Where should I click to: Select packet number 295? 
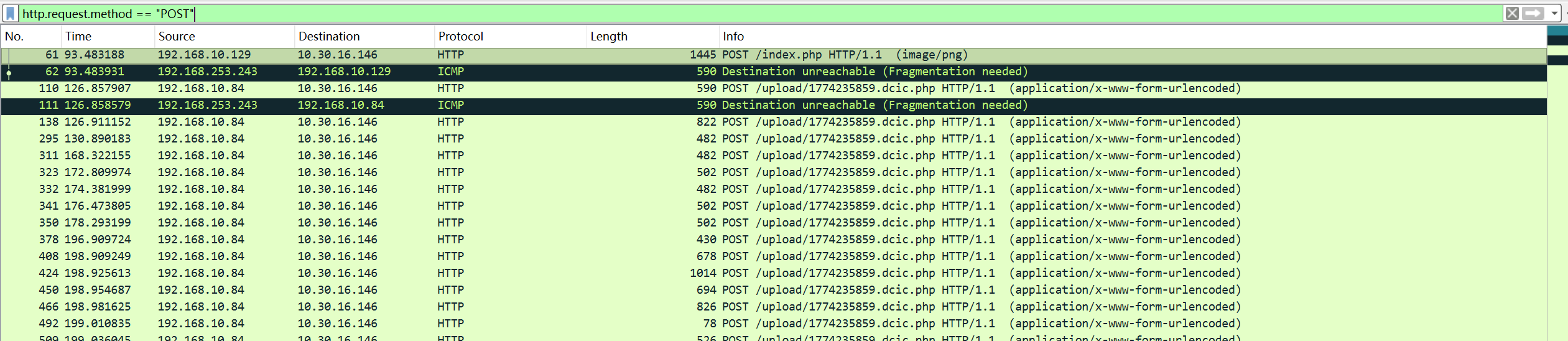(774, 139)
